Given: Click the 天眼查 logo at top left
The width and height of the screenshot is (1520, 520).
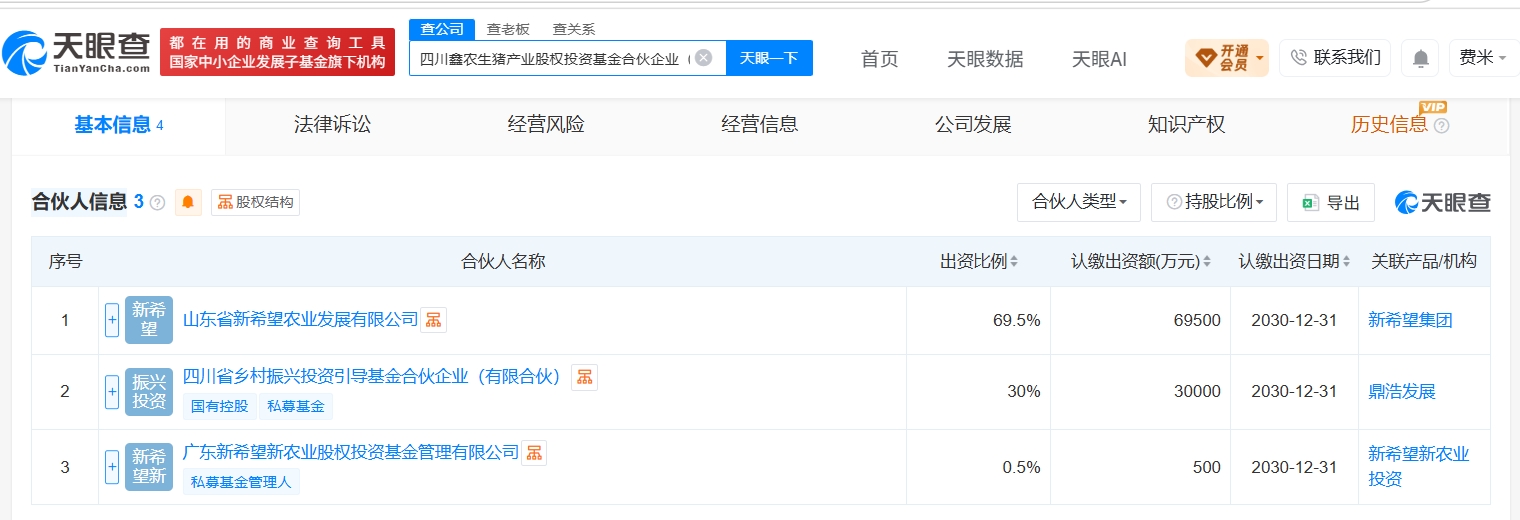Looking at the screenshot, I should tap(77, 52).
